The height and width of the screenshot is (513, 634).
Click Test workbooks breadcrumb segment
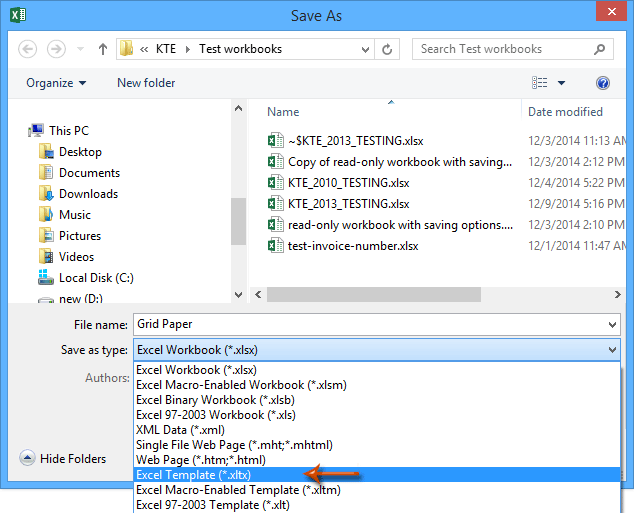[x=240, y=49]
